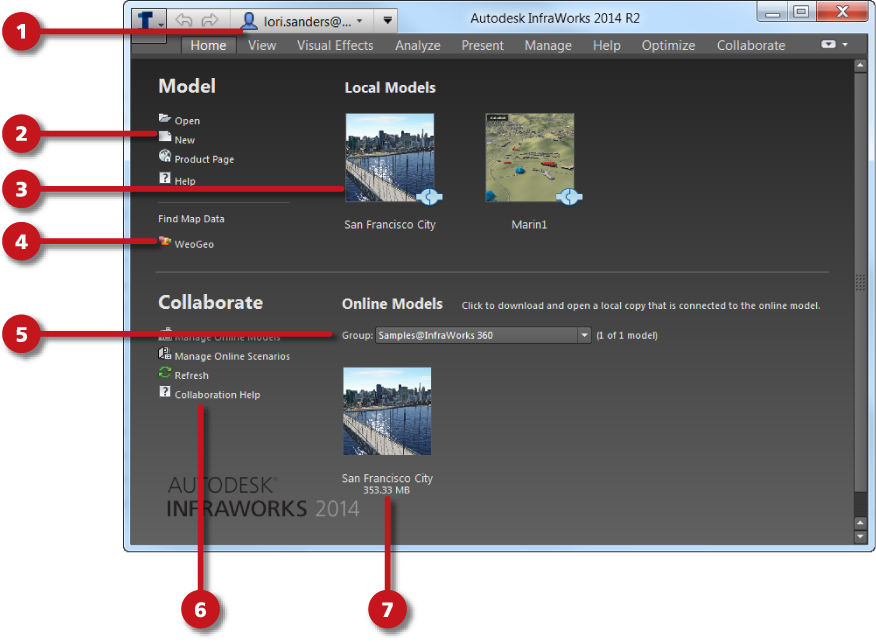The width and height of the screenshot is (876, 642).
Task: Click sync badge on local San Francisco City
Action: (x=430, y=197)
